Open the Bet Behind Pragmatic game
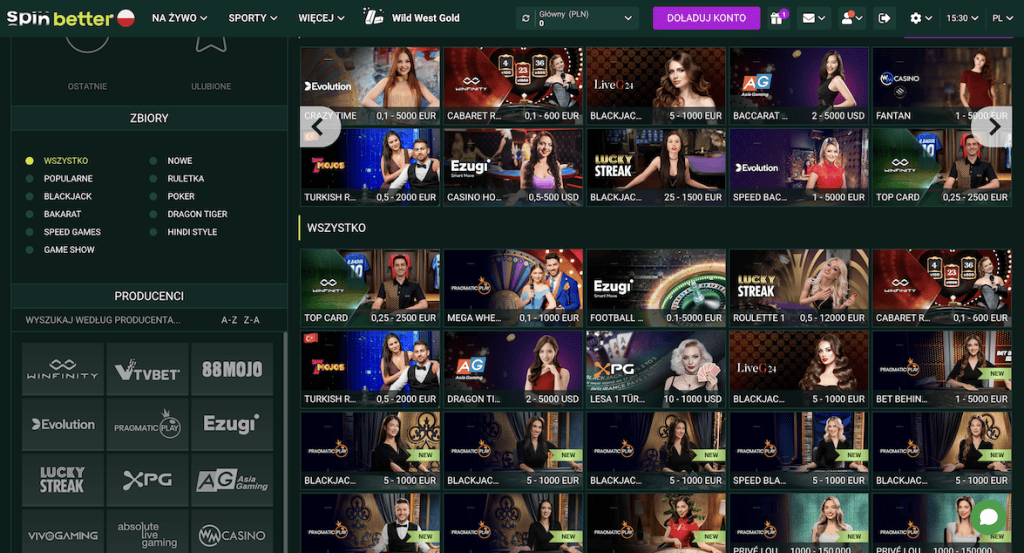 click(942, 369)
